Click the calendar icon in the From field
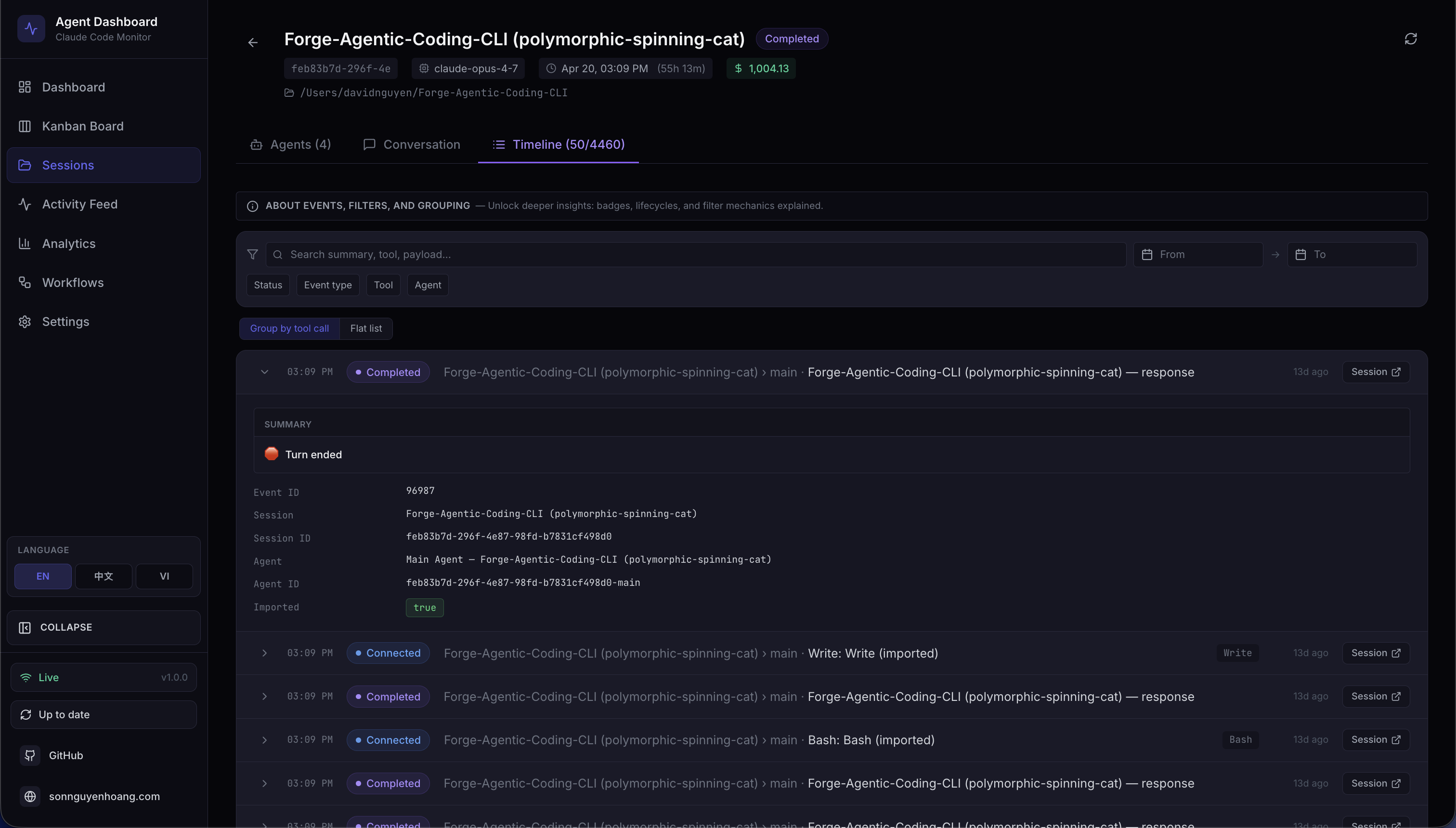Screen dimensions: 1456x828 pos(1147,254)
